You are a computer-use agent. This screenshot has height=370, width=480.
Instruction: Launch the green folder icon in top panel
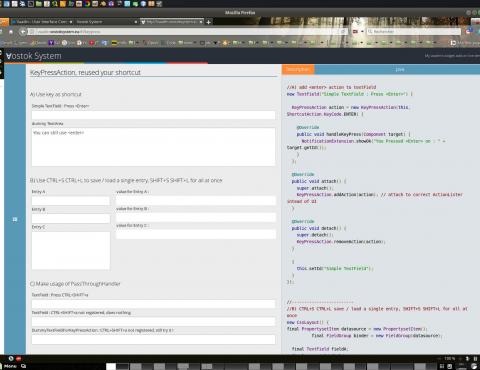tap(39, 4)
